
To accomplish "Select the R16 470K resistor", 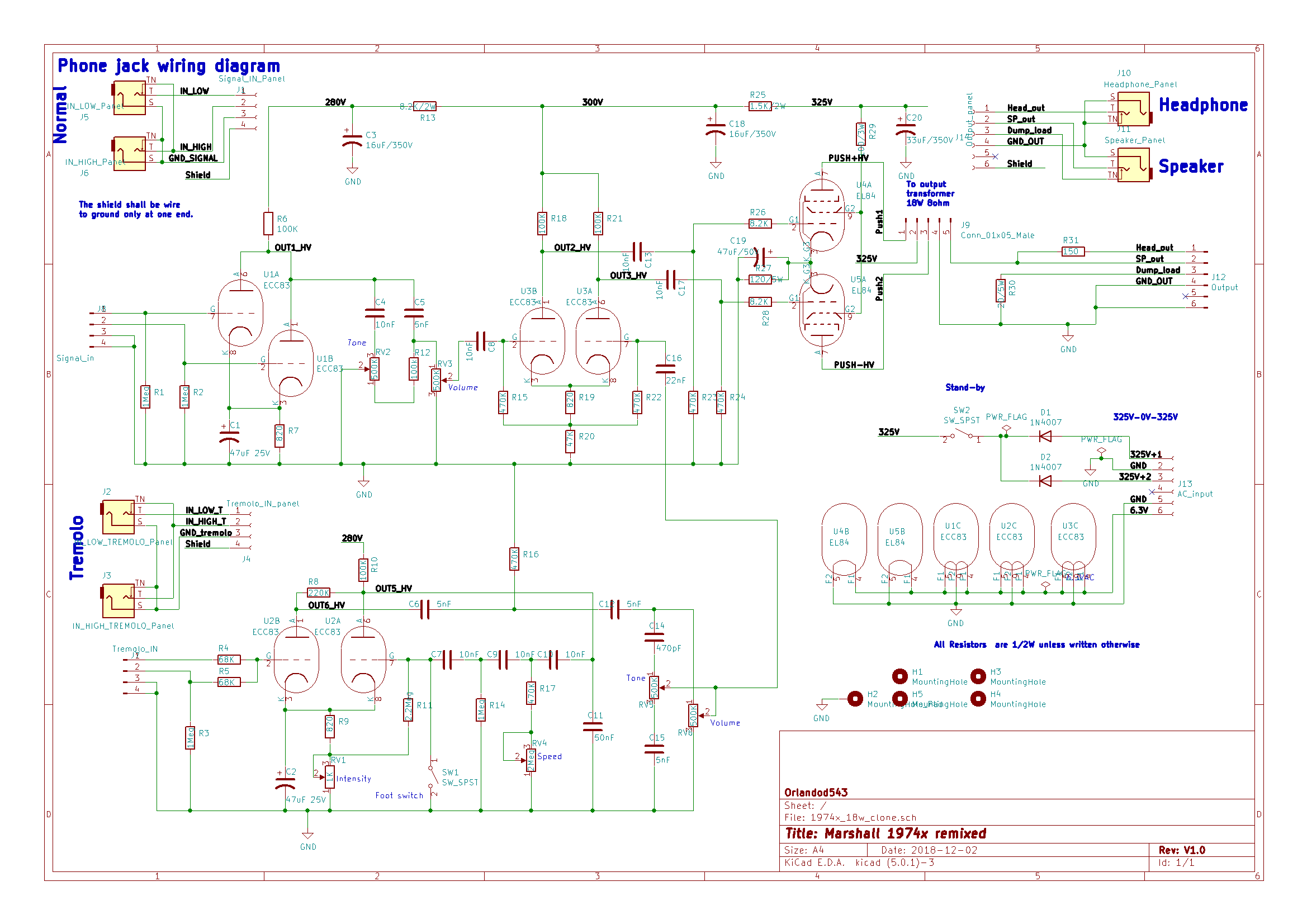I will tap(515, 559).
